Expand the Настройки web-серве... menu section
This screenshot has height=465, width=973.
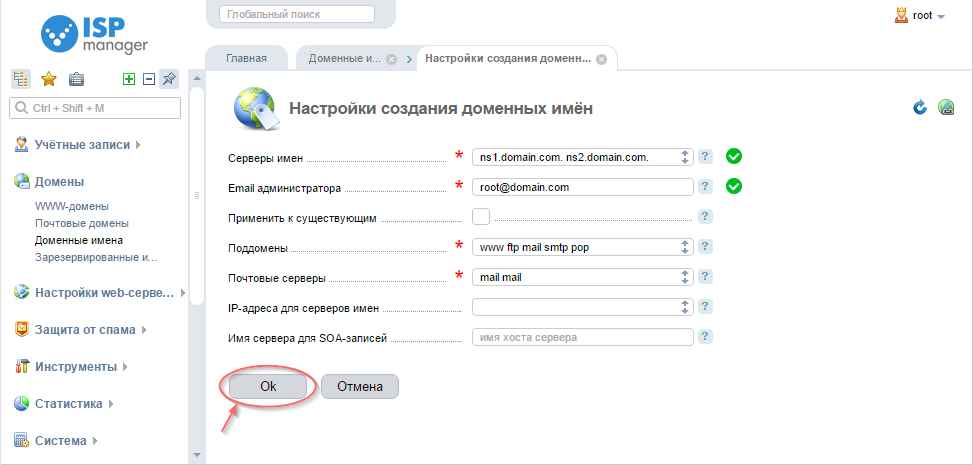[183, 292]
